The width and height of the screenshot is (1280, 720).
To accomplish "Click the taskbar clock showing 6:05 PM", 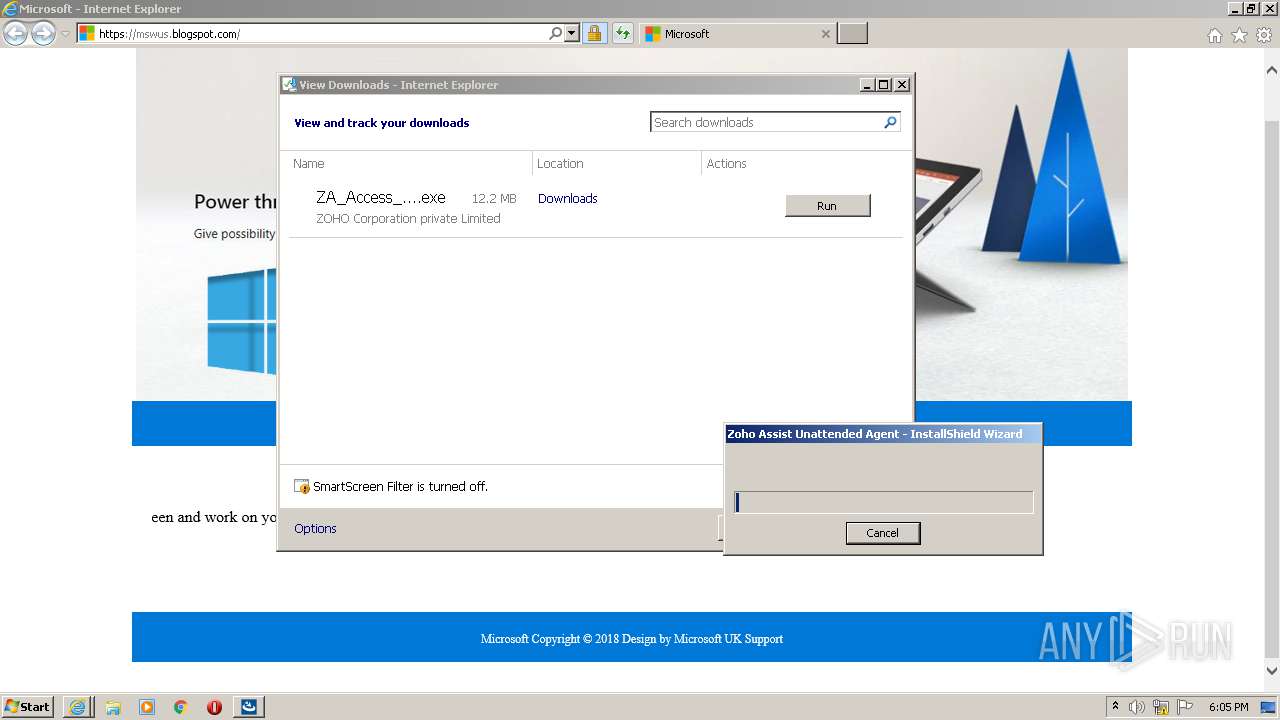I will pyautogui.click(x=1229, y=707).
